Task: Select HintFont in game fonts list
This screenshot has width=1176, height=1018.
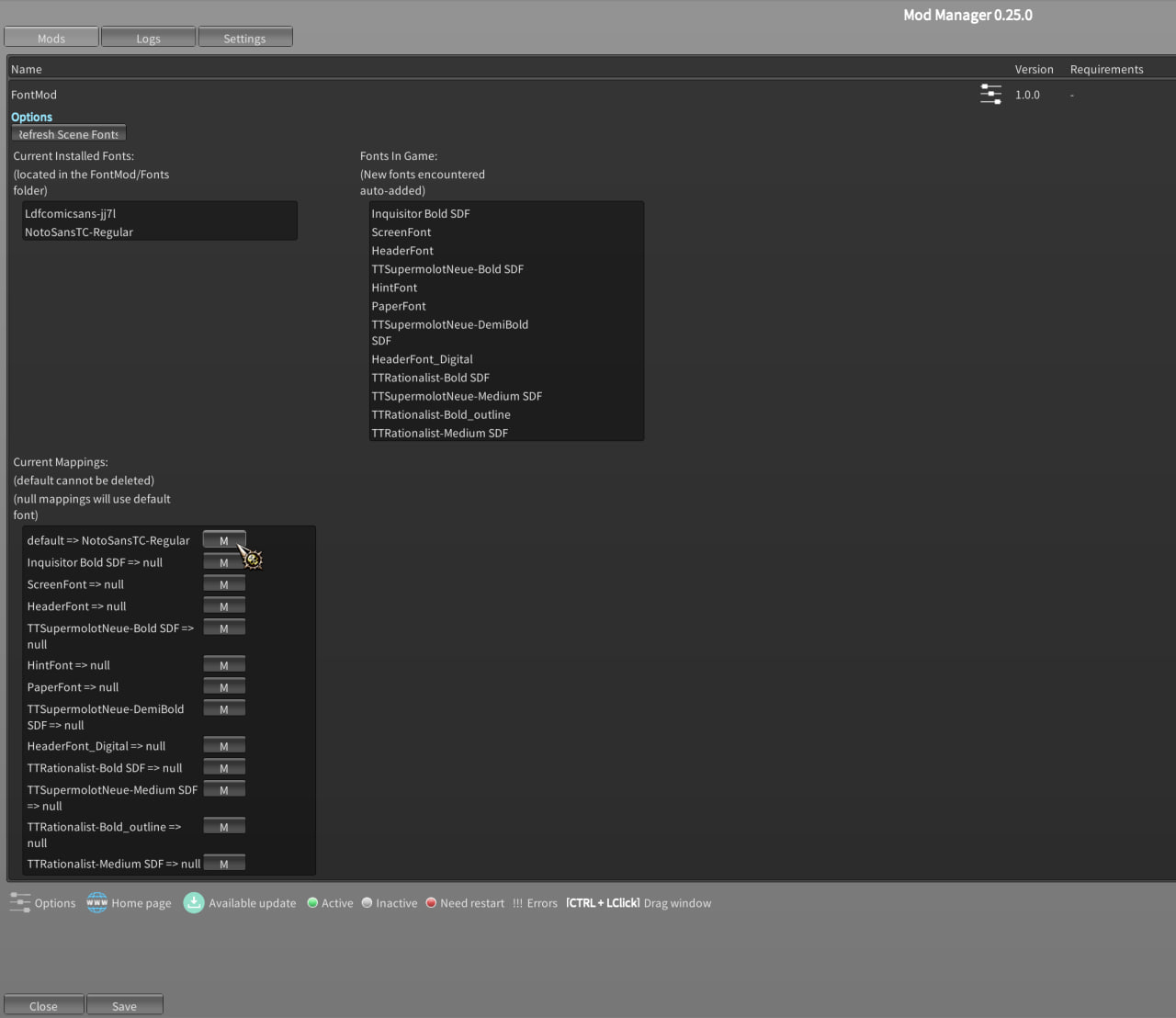Action: pyautogui.click(x=394, y=287)
